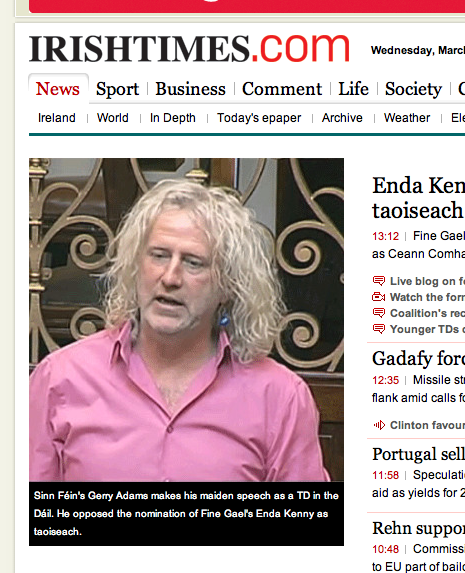Select the News tab
This screenshot has height=573, width=465.
(x=58, y=89)
